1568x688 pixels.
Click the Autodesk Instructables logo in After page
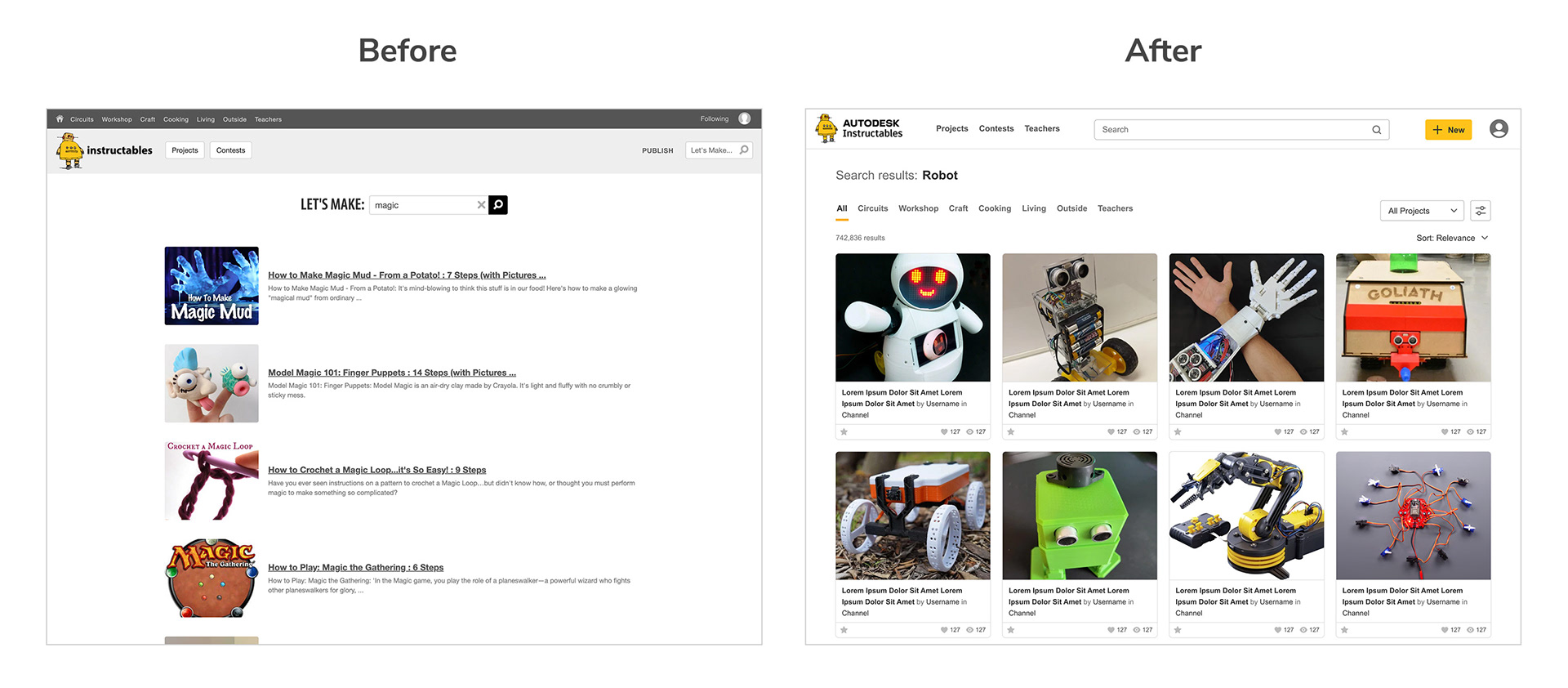coord(858,128)
